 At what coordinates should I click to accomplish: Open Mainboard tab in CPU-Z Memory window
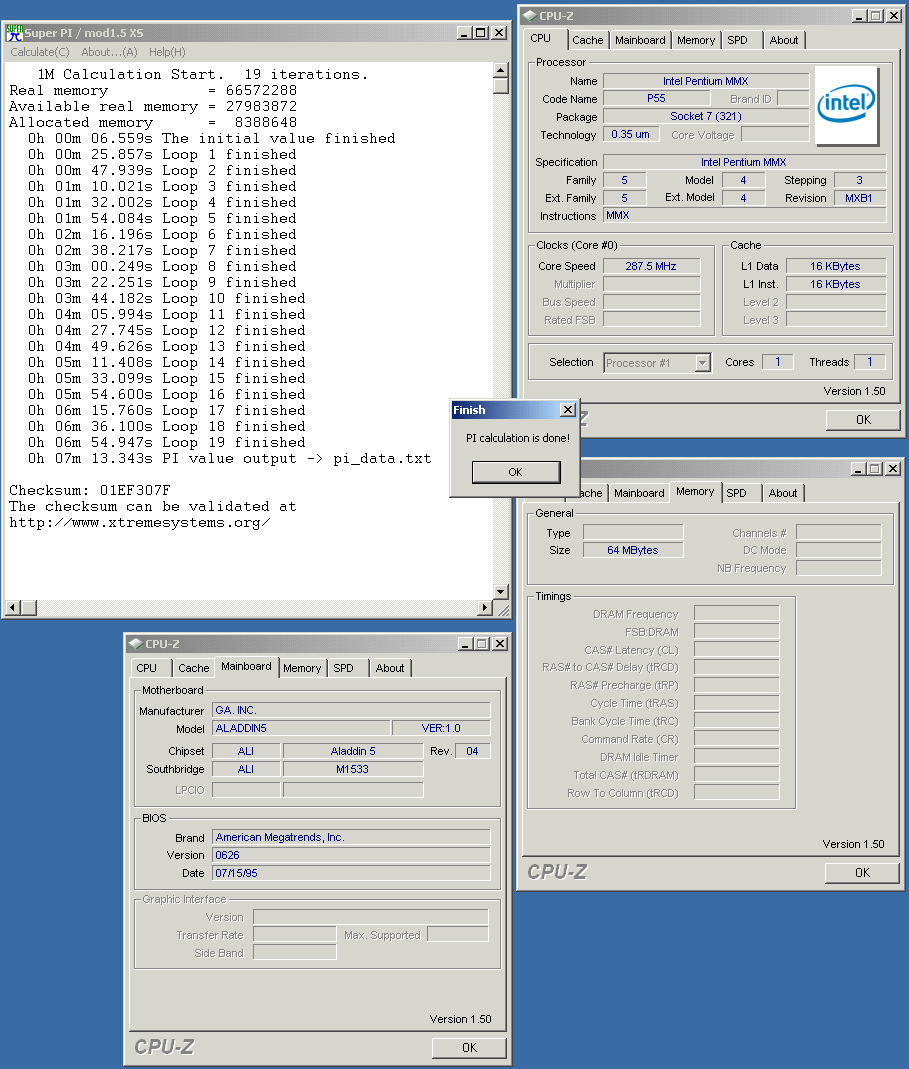point(639,493)
